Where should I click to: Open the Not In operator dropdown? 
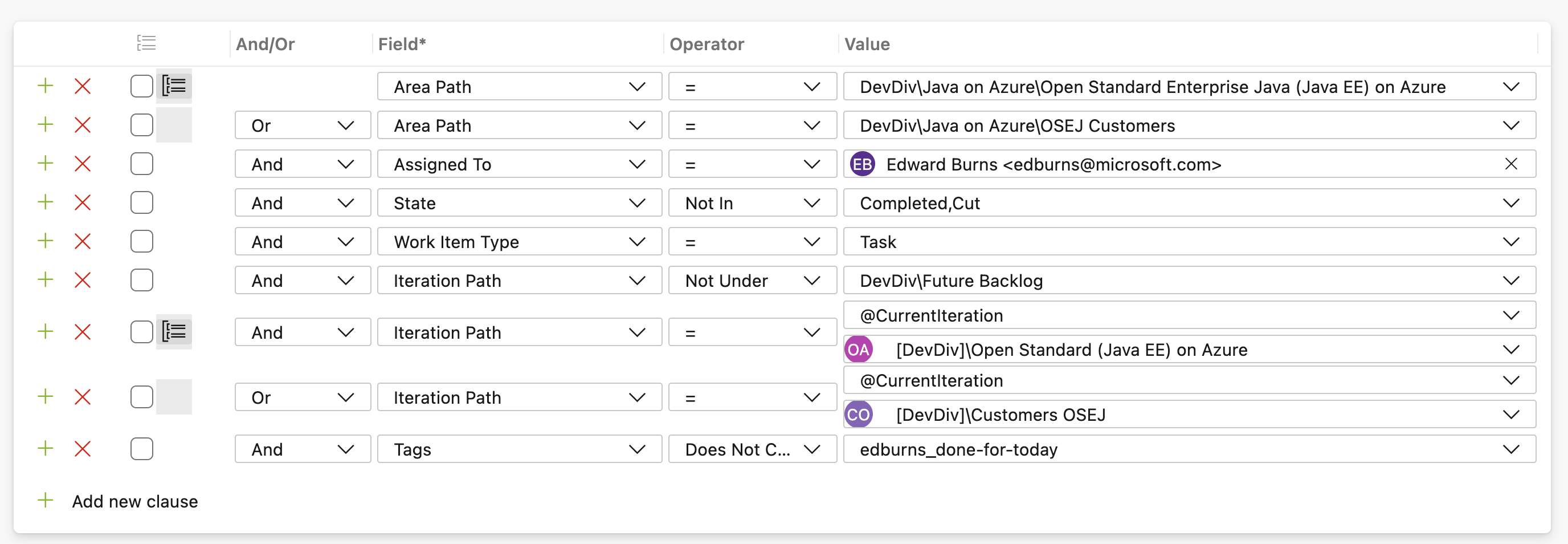point(752,203)
